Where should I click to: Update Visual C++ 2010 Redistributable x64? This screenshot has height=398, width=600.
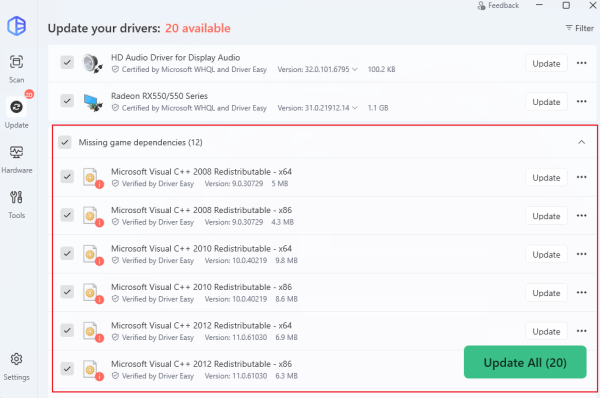pos(546,254)
